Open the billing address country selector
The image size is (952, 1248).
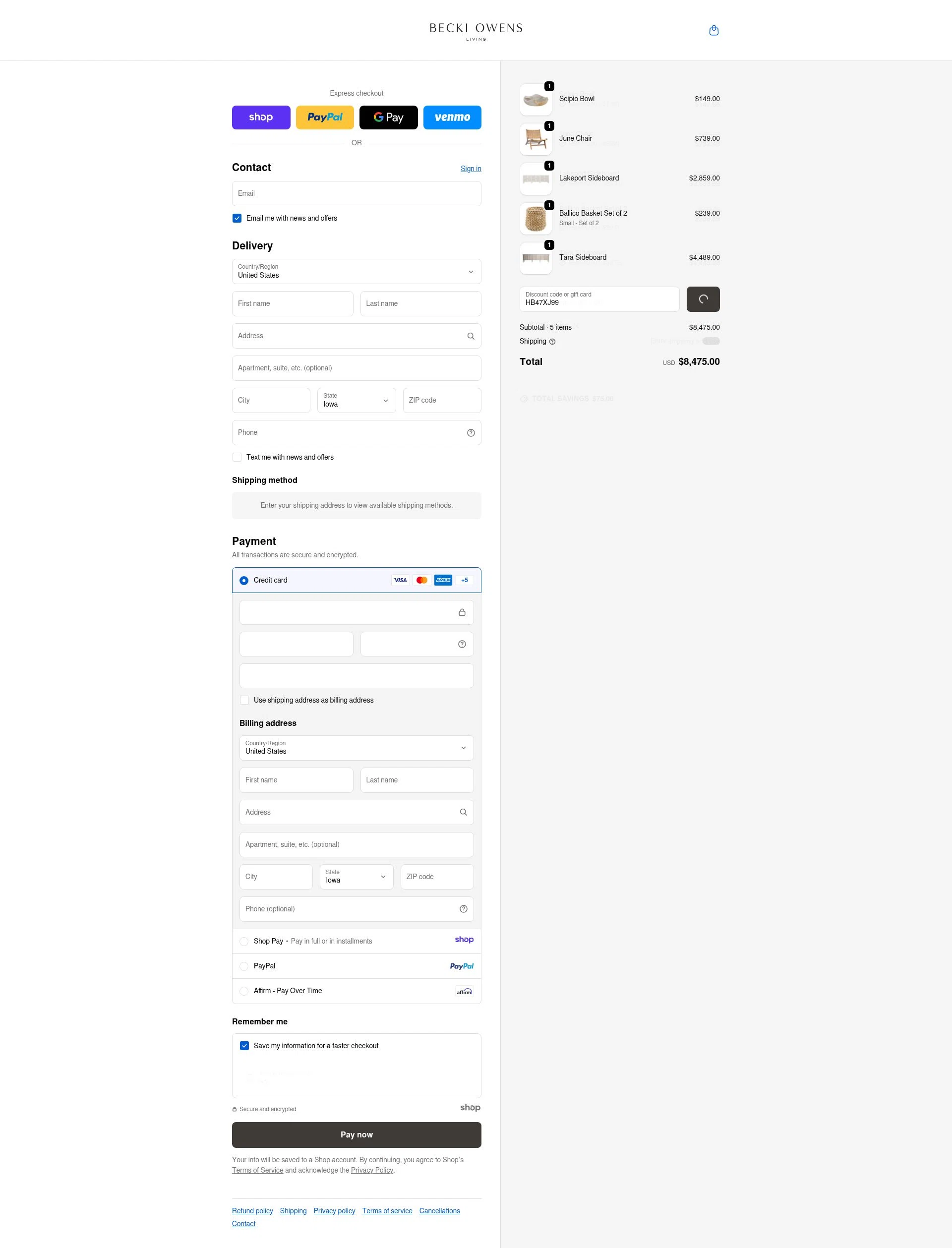tap(356, 748)
